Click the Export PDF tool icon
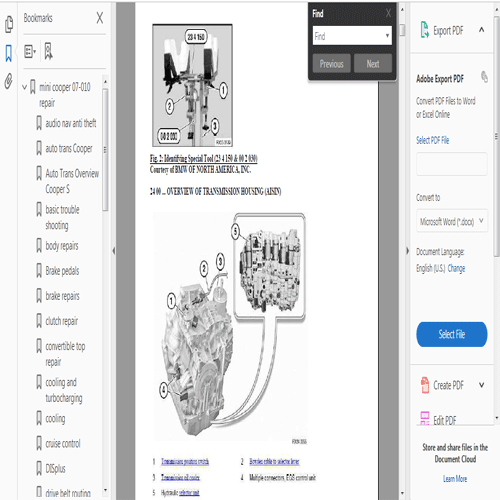The width and height of the screenshot is (500, 500). [424, 30]
